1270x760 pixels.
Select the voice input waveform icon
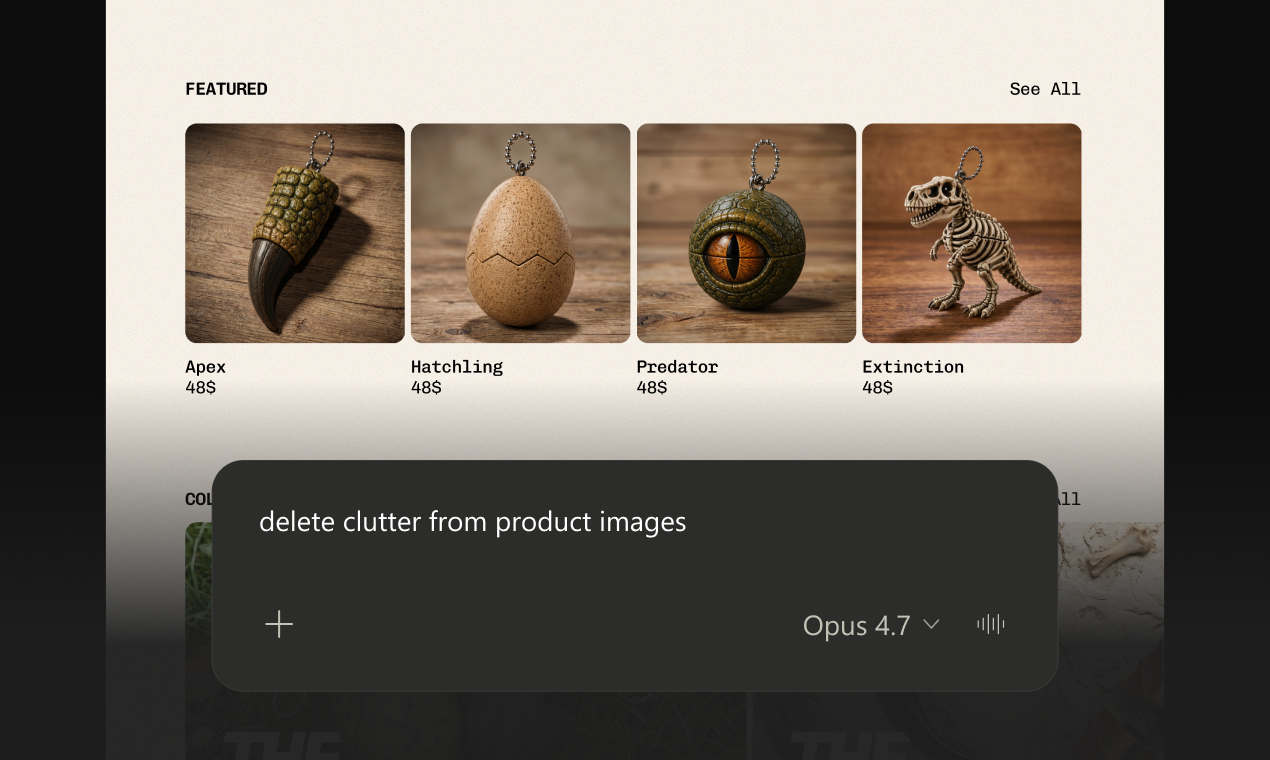tap(990, 624)
